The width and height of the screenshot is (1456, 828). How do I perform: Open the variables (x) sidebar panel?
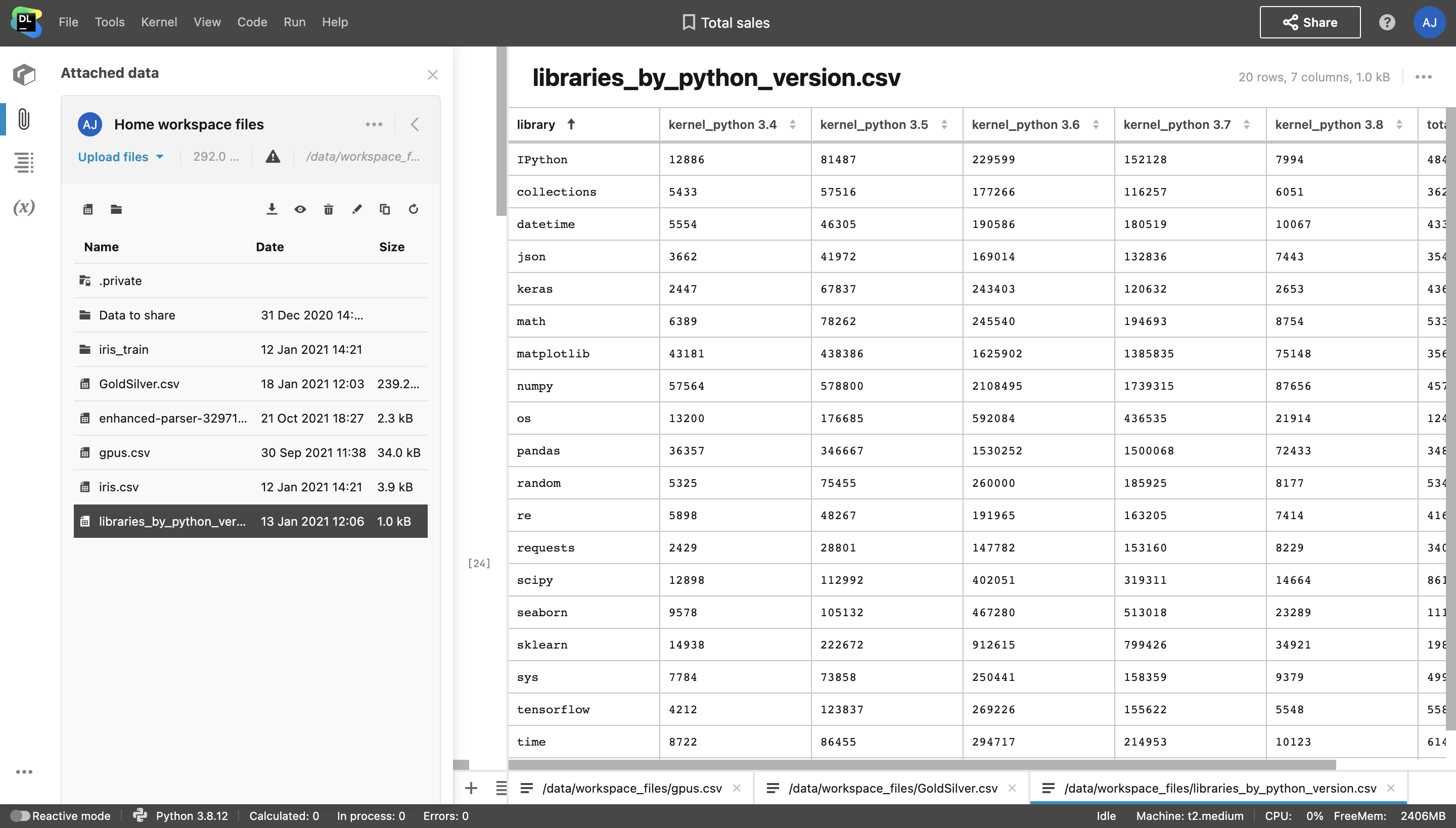click(x=24, y=207)
